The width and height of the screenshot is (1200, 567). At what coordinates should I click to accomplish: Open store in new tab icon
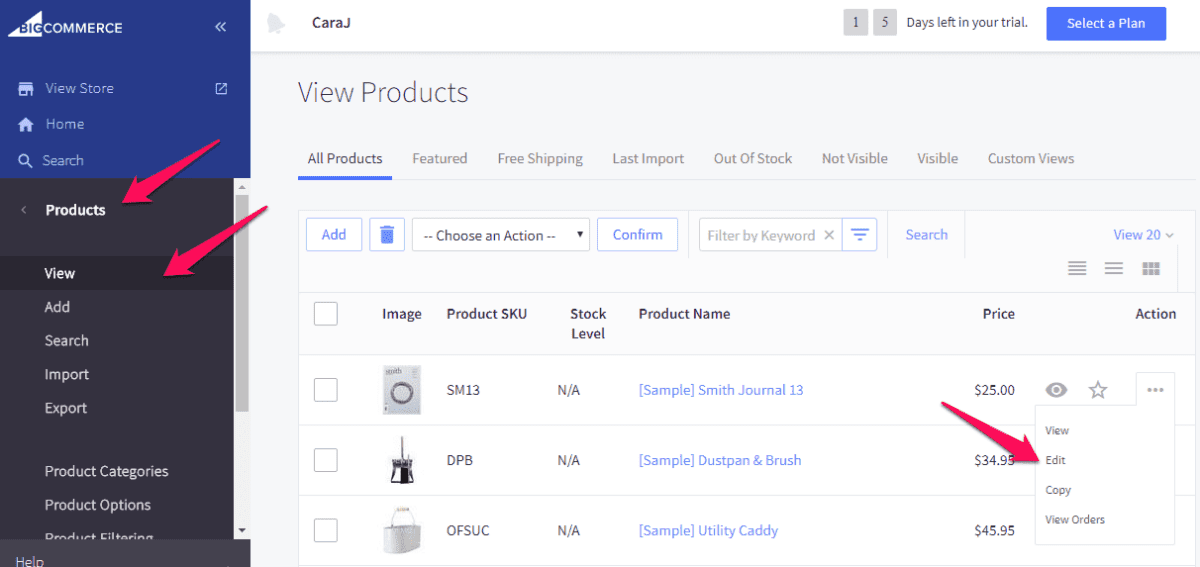coord(222,88)
